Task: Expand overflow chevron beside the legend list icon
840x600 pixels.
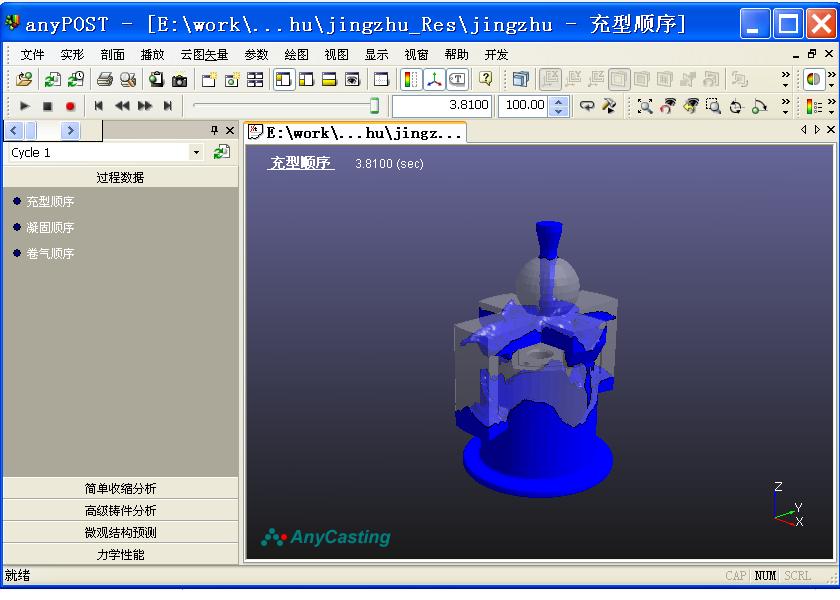Action: (831, 106)
